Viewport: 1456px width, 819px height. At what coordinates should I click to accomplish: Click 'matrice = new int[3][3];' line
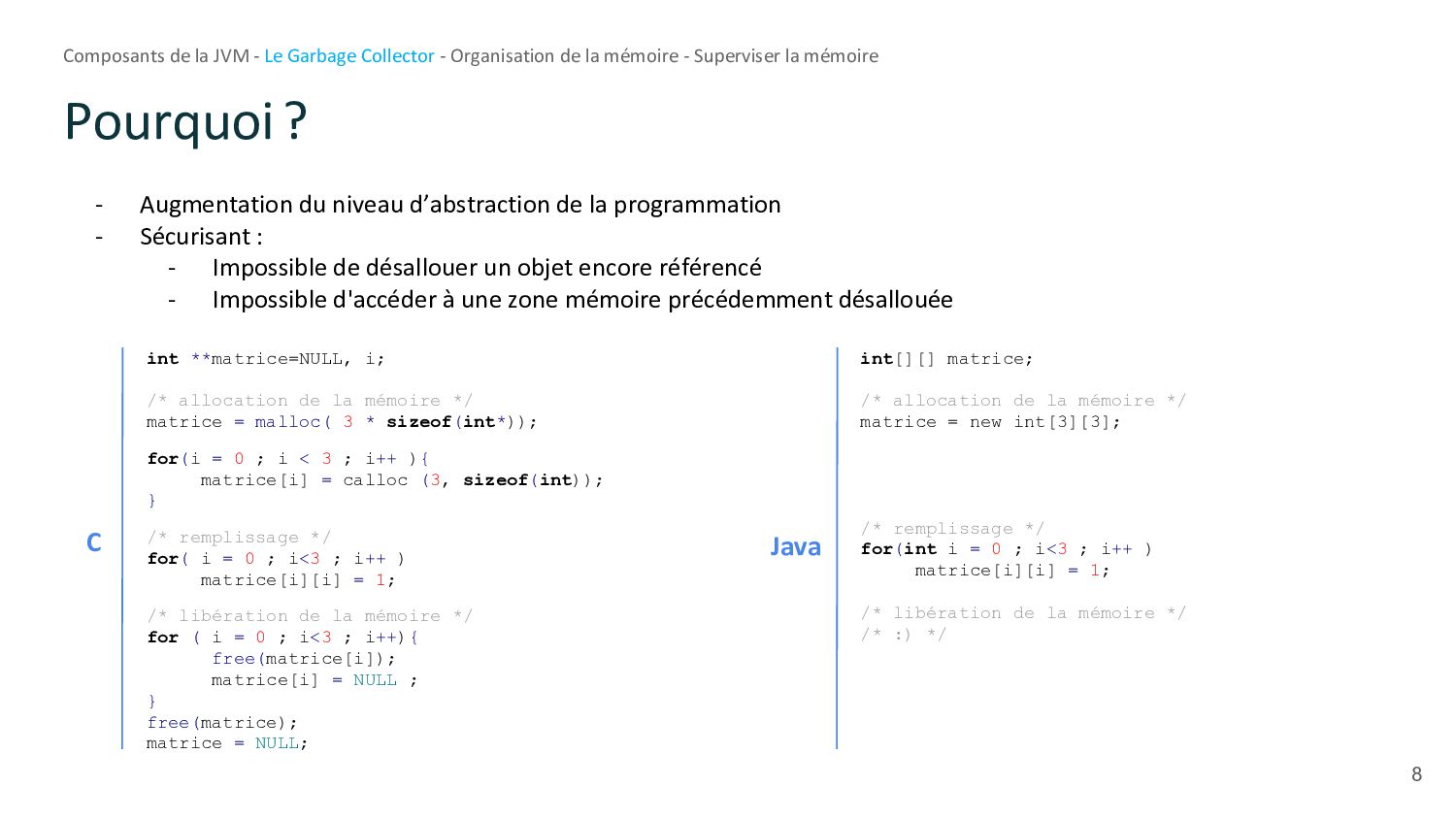(990, 422)
